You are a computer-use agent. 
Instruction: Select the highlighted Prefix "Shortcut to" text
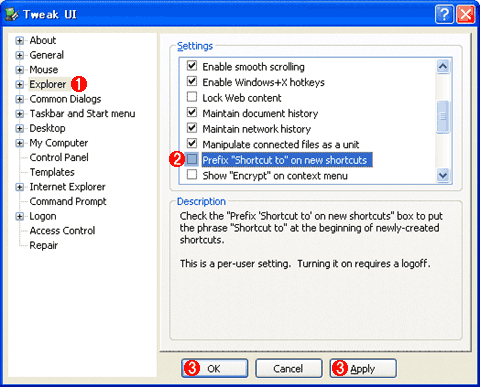(287, 160)
